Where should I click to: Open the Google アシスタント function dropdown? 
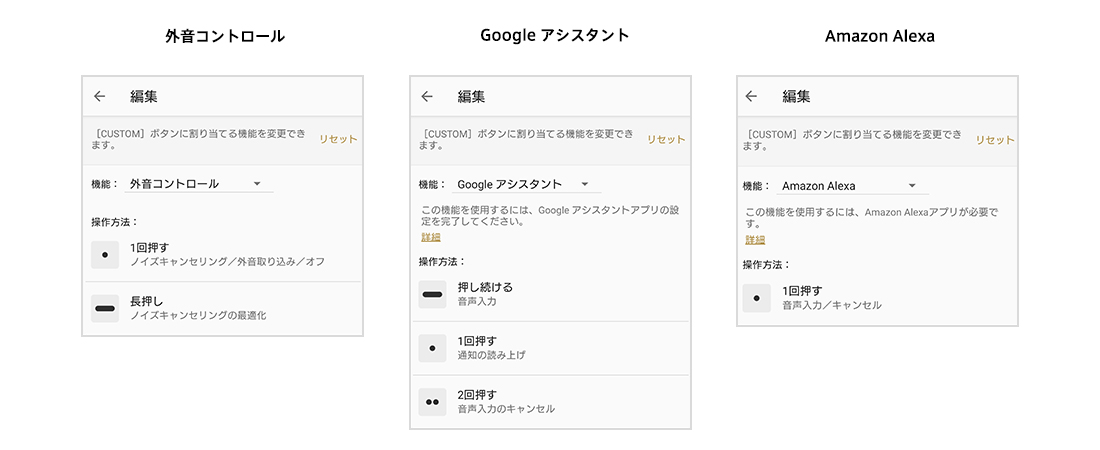523,184
